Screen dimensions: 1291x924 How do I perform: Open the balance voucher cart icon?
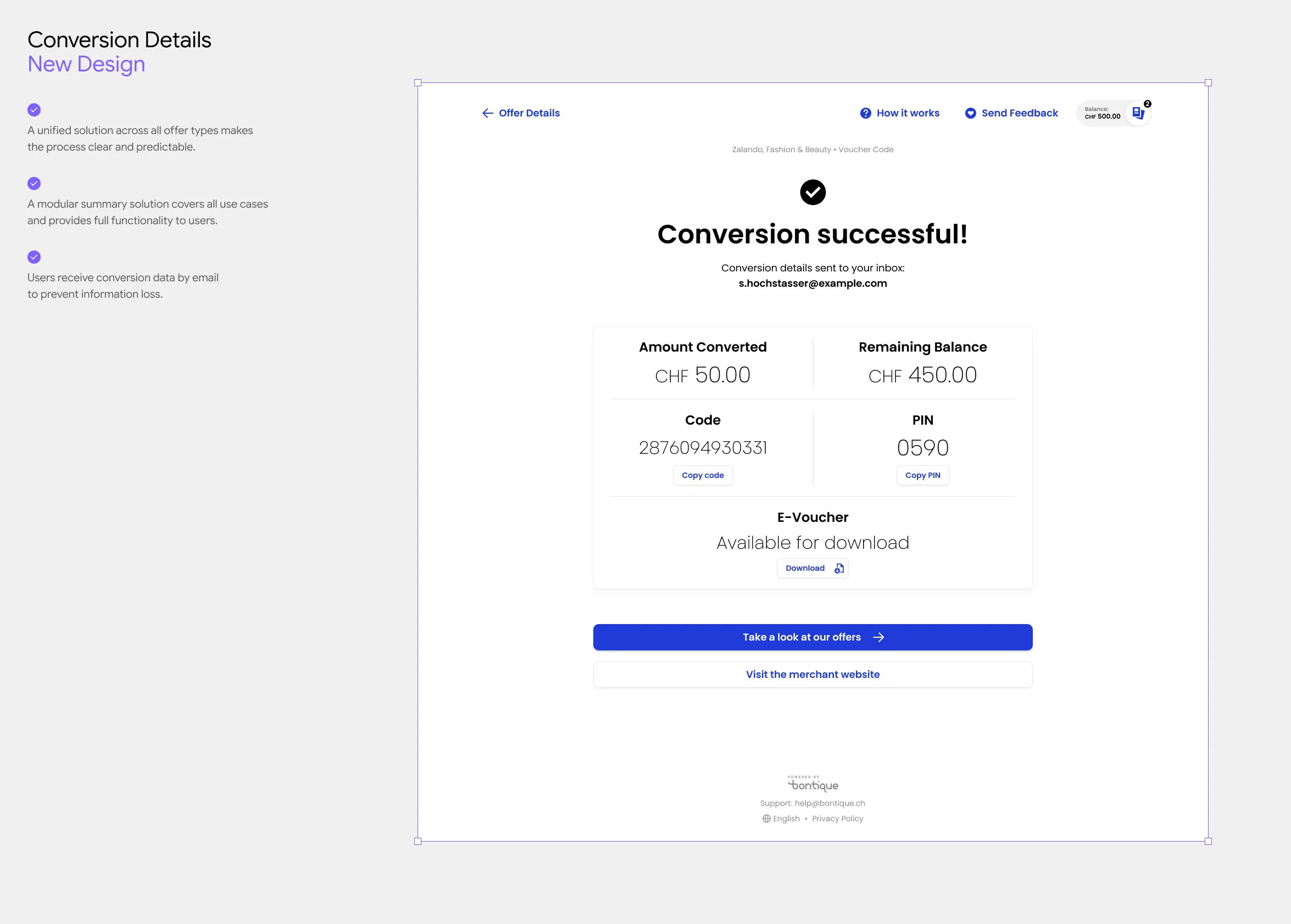pyautogui.click(x=1138, y=113)
